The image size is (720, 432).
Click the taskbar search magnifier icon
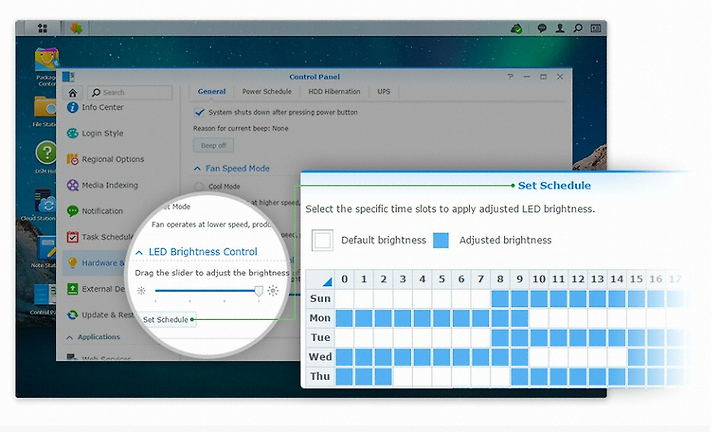pyautogui.click(x=578, y=28)
